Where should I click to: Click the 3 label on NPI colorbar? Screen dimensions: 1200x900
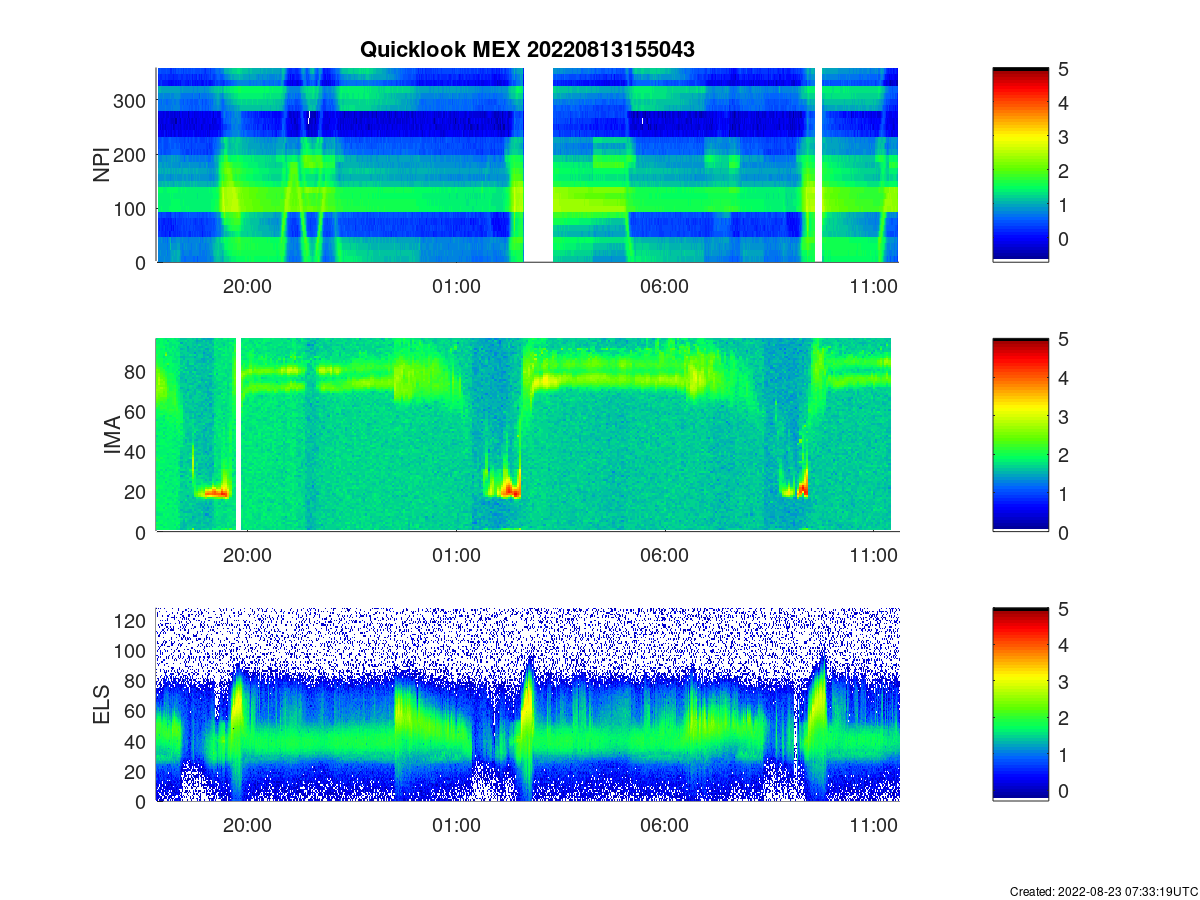pyautogui.click(x=1063, y=137)
